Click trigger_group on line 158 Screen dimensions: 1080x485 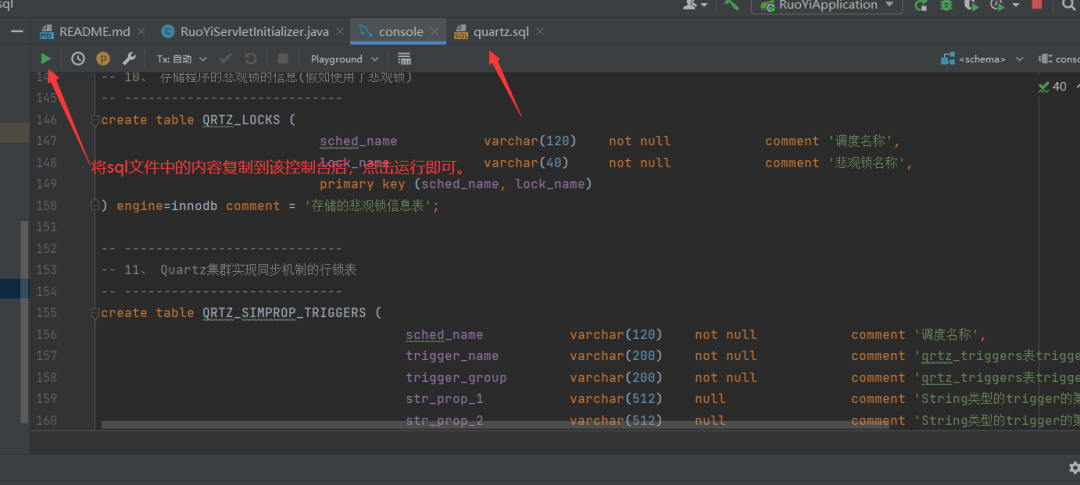[x=456, y=378]
